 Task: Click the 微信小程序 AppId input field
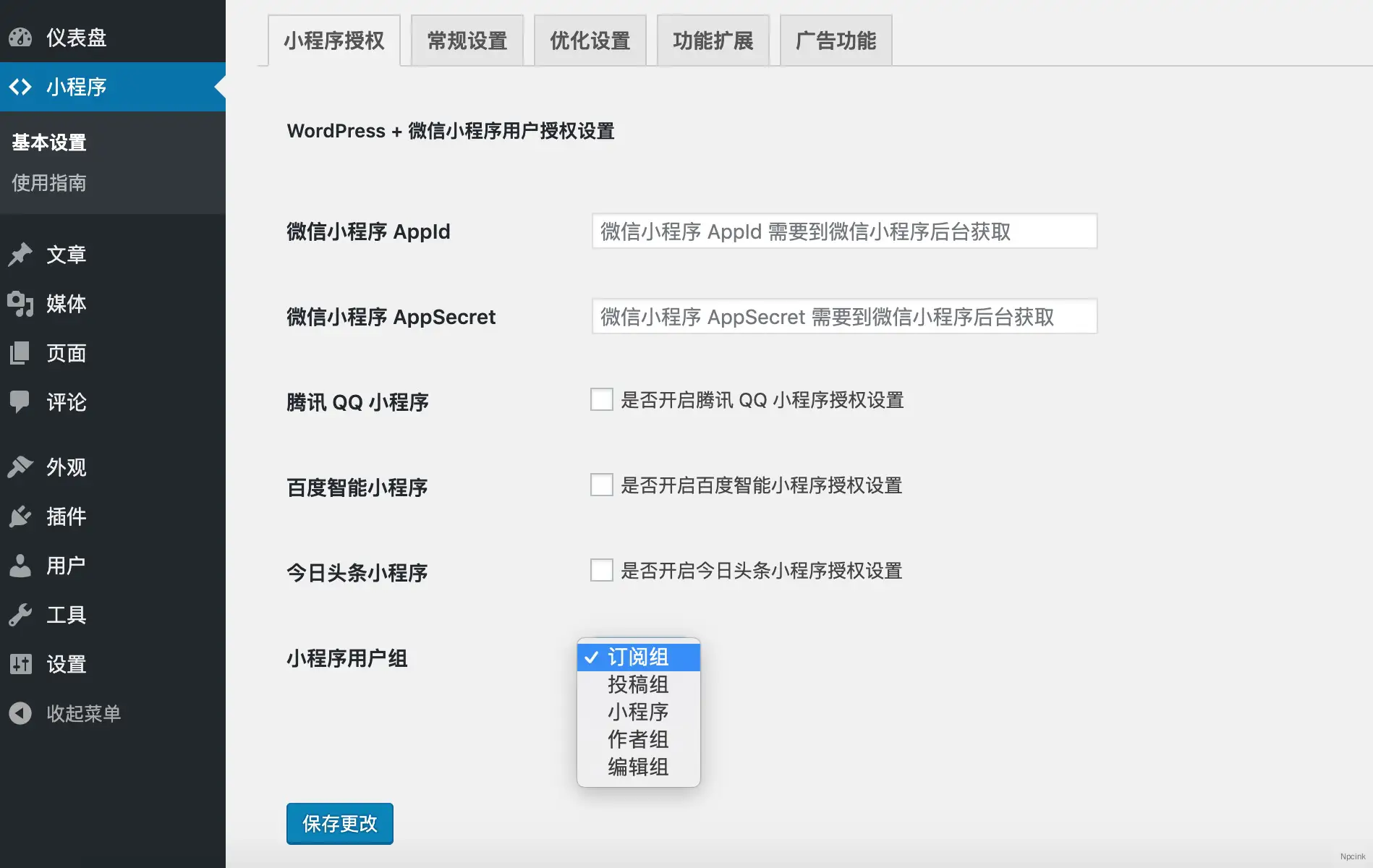point(843,231)
